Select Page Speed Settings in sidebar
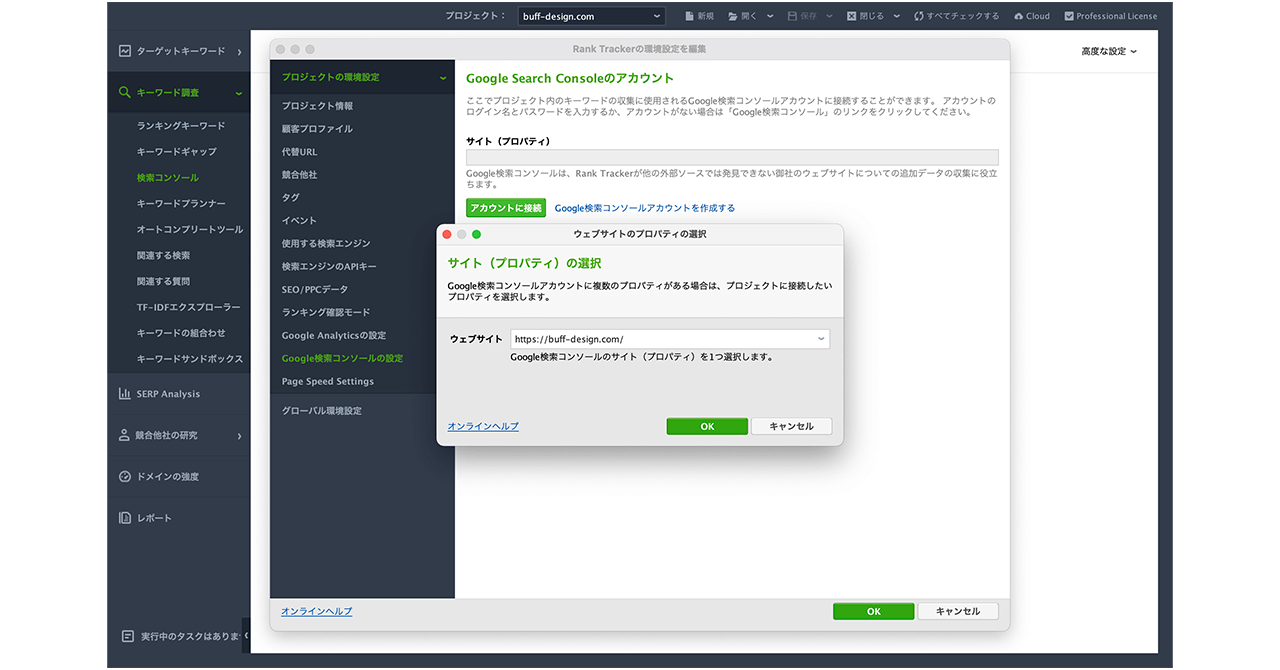This screenshot has width=1280, height=670. [x=327, y=382]
